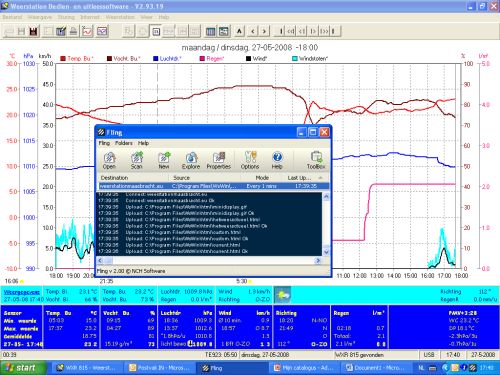
Task: Click the underlined Weergegevens link
Action: click(x=22, y=292)
